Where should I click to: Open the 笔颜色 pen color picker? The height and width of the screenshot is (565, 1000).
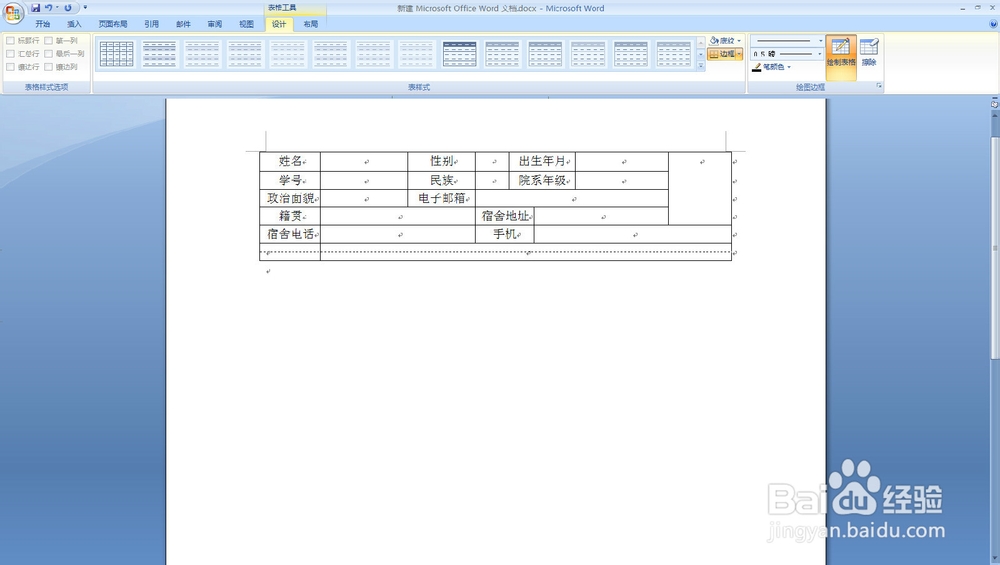(x=772, y=67)
